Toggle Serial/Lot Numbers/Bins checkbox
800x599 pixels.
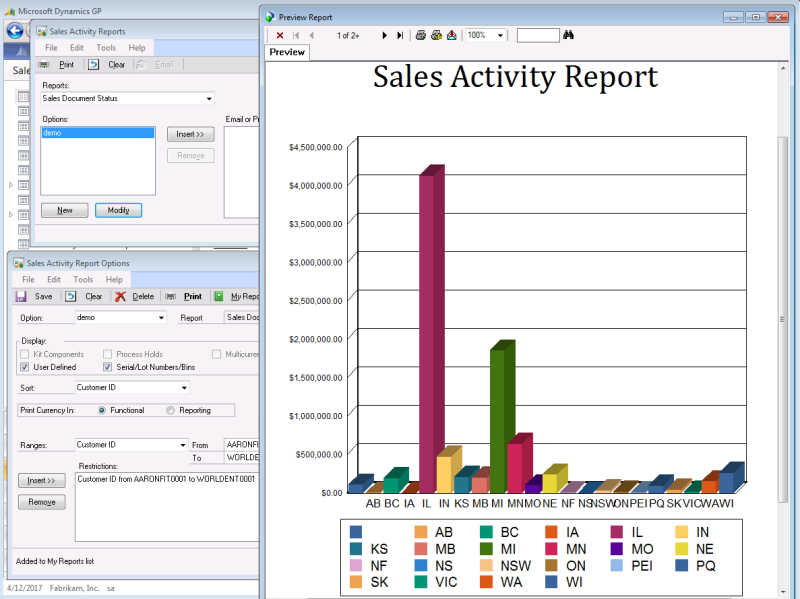(108, 367)
